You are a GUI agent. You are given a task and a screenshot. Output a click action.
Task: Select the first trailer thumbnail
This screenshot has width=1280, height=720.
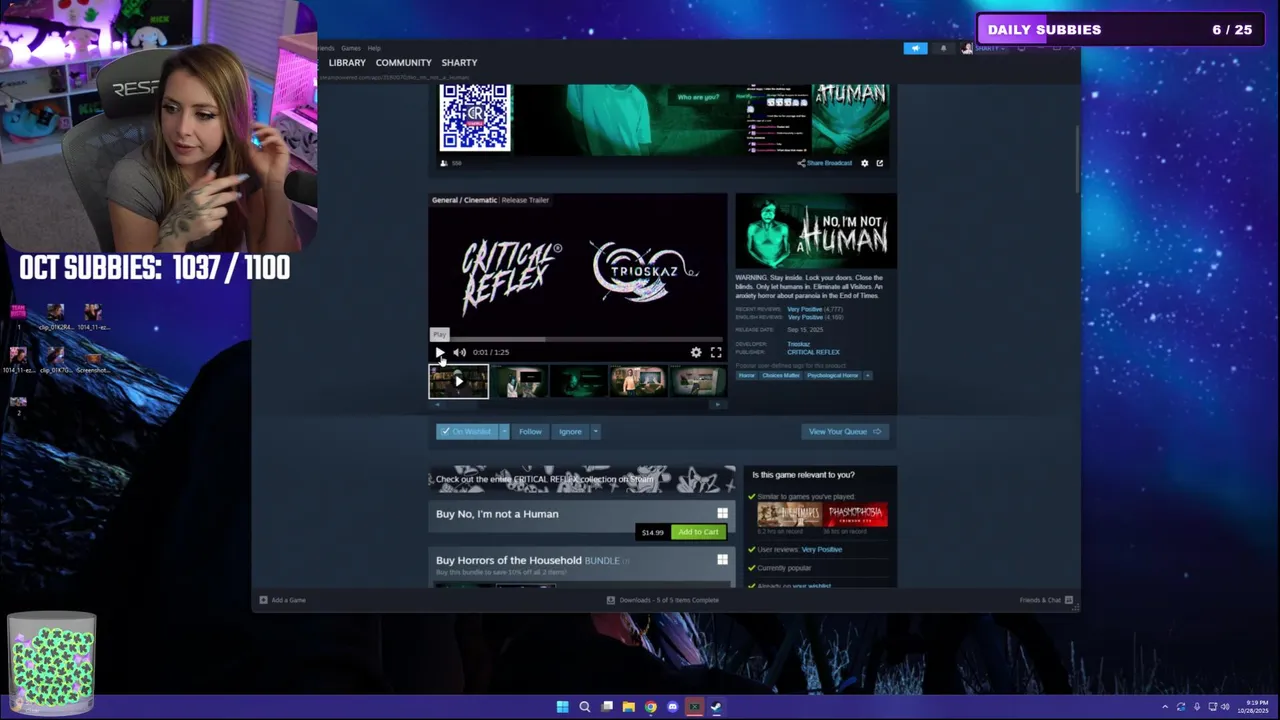click(x=459, y=381)
